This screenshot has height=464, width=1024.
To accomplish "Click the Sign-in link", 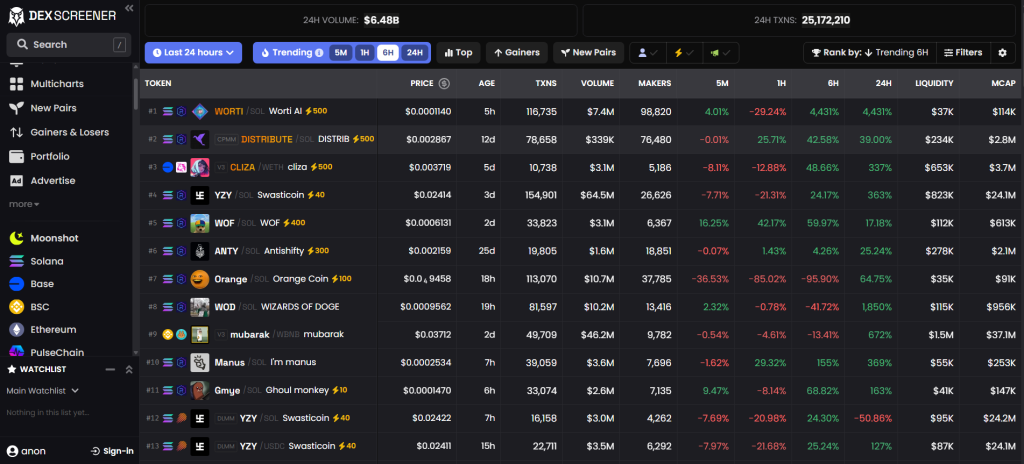I will (112, 451).
